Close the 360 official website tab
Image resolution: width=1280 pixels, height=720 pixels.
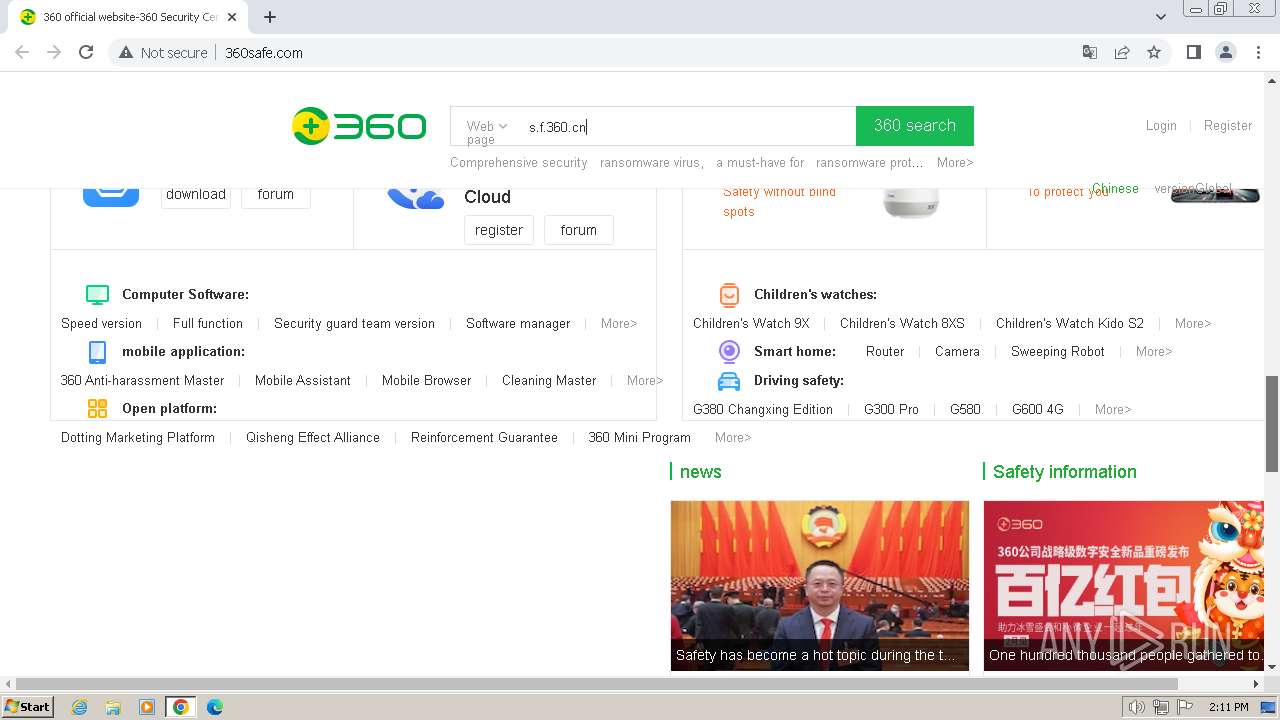[x=232, y=17]
